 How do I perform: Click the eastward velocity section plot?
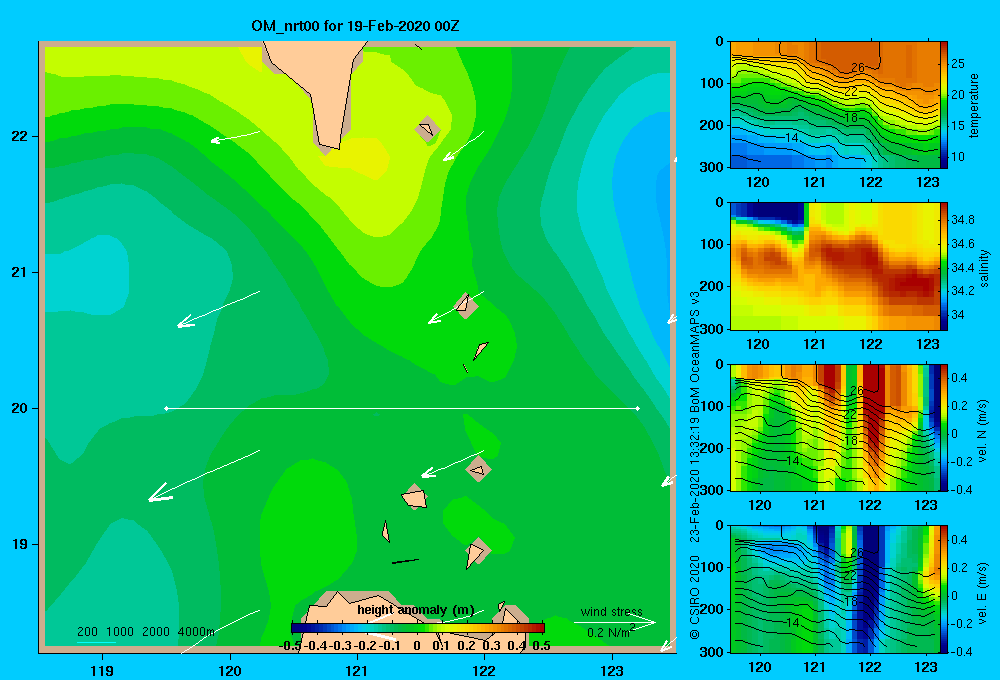835,589
